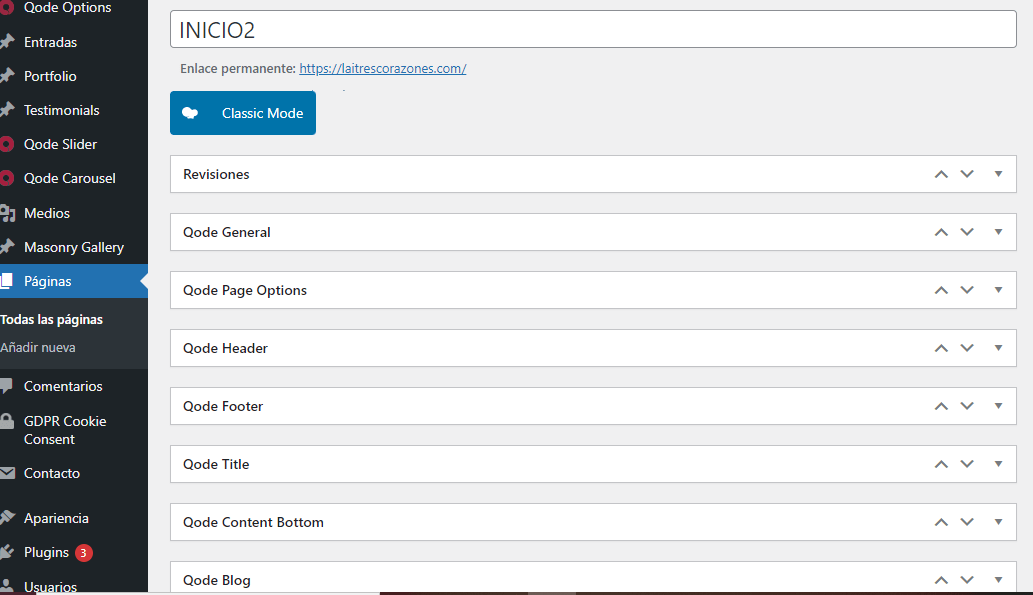Click the Qode Options sidebar icon

(7, 8)
